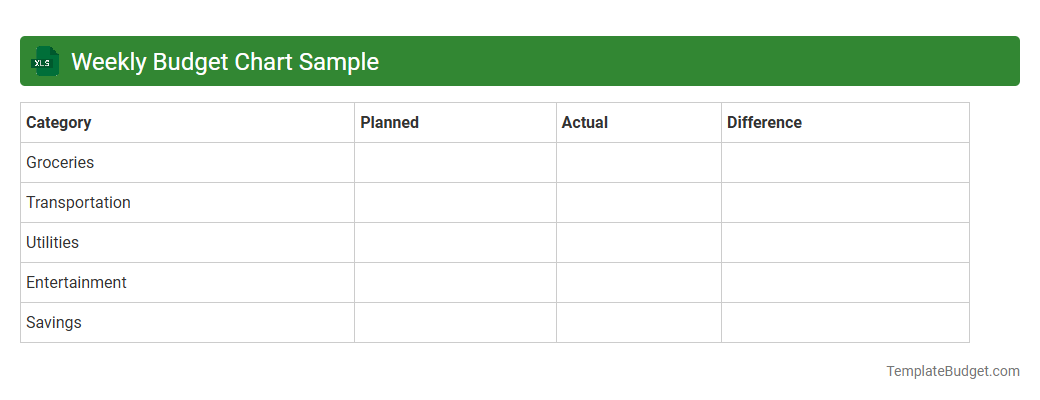Click the Weekly Budget Chart Sample title
This screenshot has width=1040, height=400.
(x=225, y=62)
